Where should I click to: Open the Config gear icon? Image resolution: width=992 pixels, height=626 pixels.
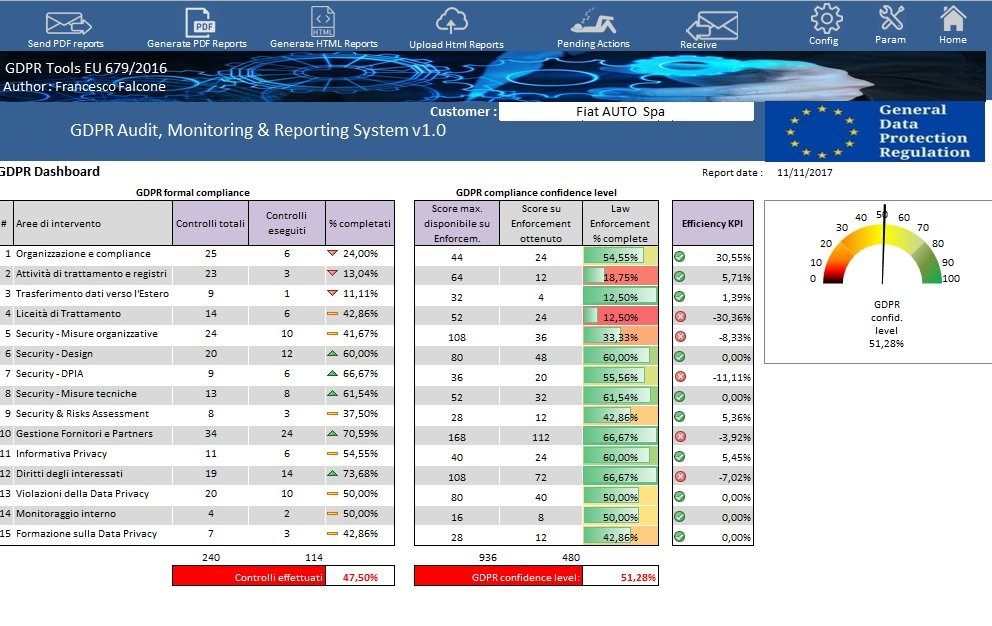(x=826, y=18)
